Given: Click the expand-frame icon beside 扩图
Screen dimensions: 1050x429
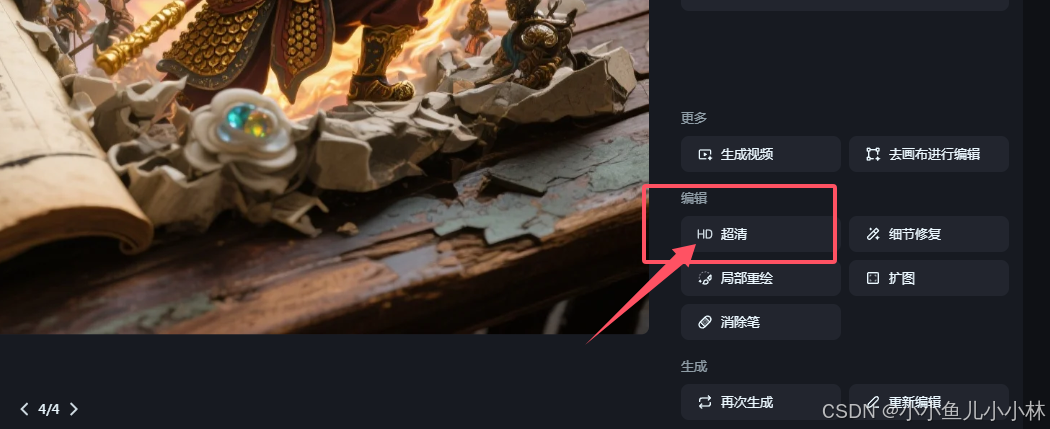Looking at the screenshot, I should (873, 278).
